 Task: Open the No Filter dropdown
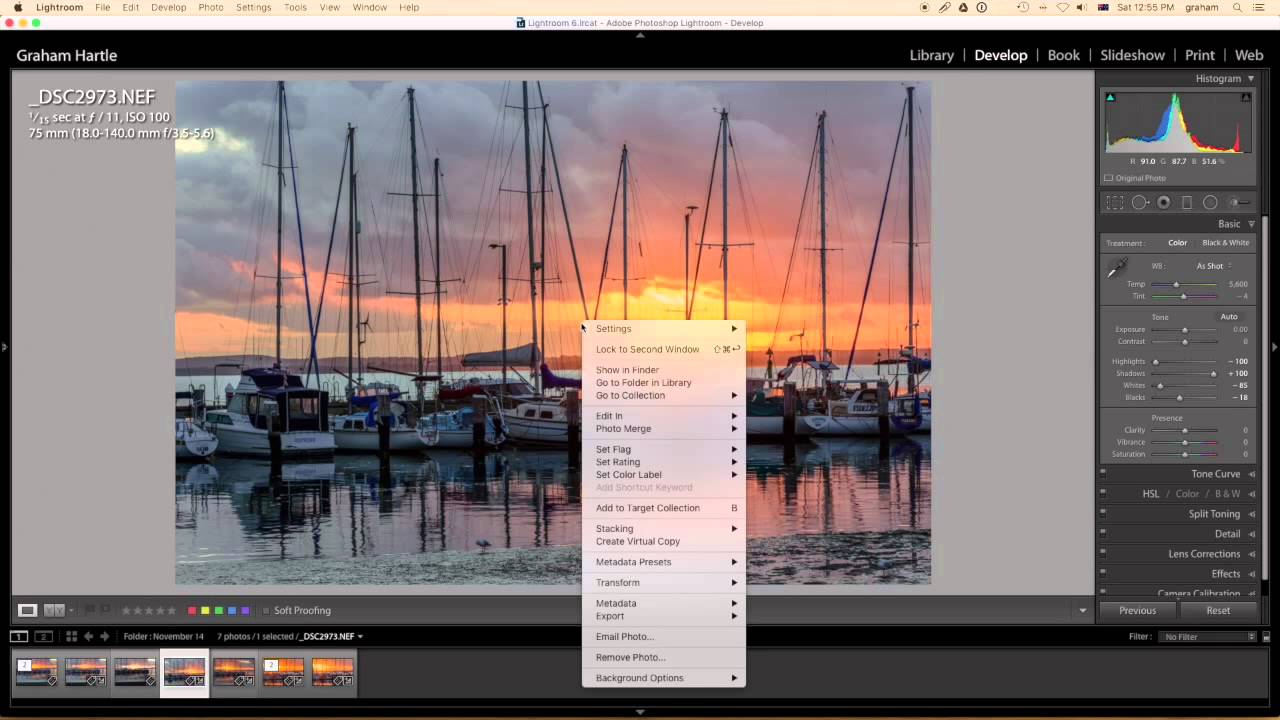pos(1209,636)
